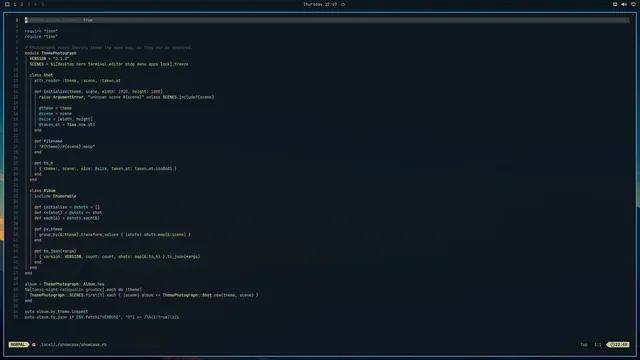This screenshot has width=640, height=360.
Task: Click the NORMAL mode indicator in statusline
Action: [x=18, y=344]
